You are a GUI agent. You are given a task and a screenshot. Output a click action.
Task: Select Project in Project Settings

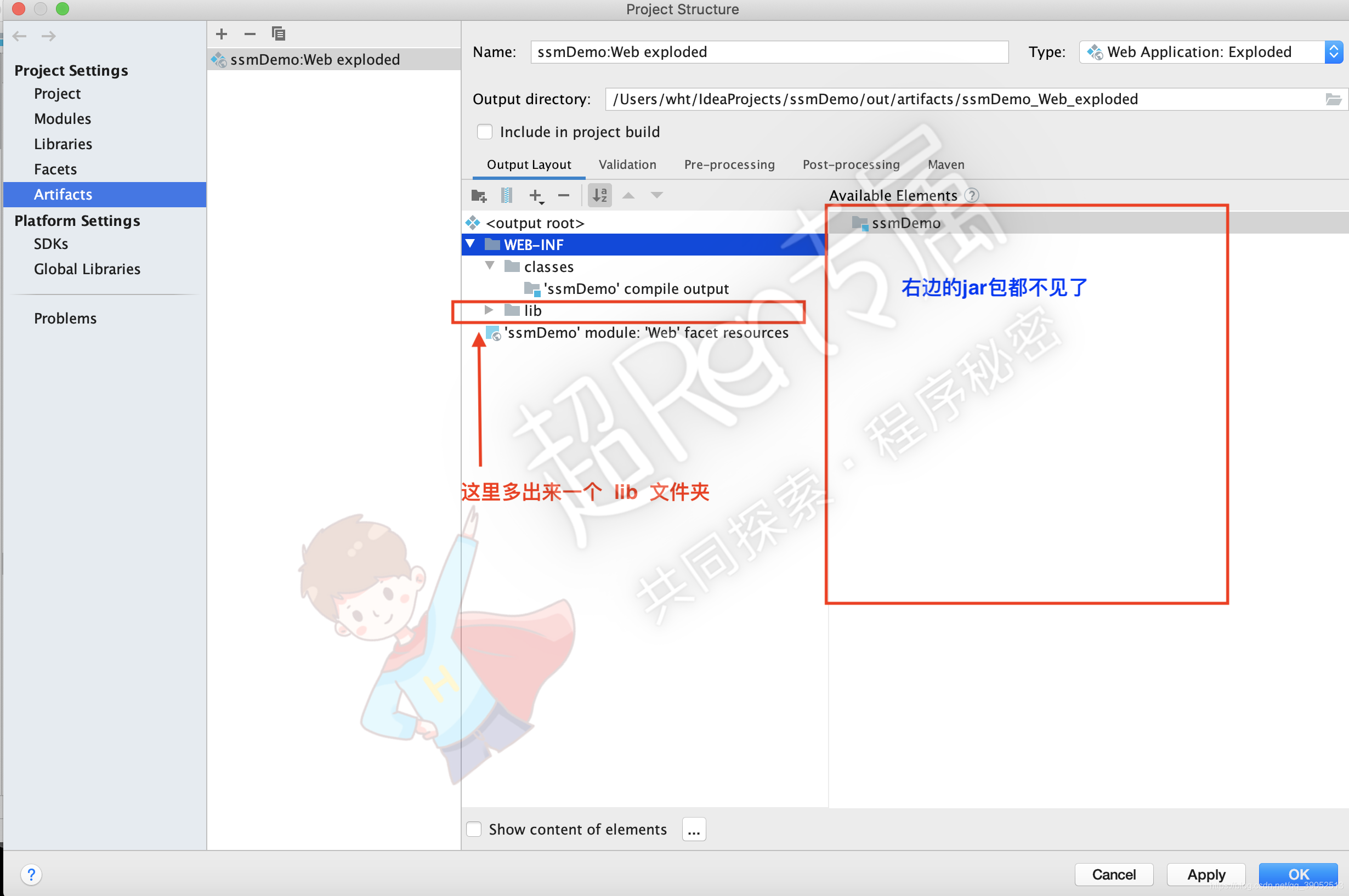(x=57, y=94)
